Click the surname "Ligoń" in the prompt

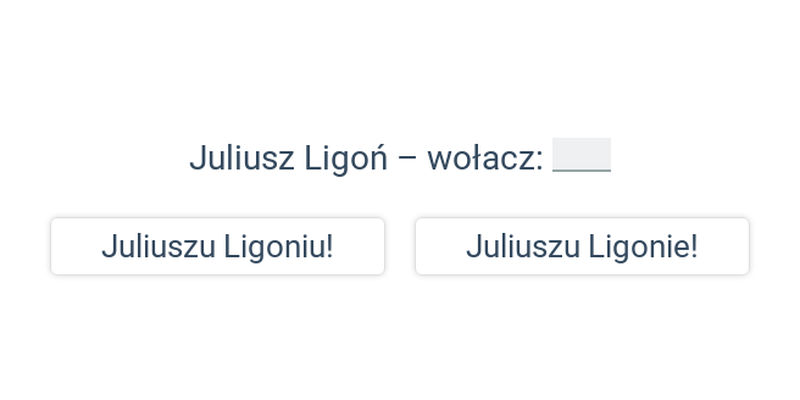(x=346, y=159)
